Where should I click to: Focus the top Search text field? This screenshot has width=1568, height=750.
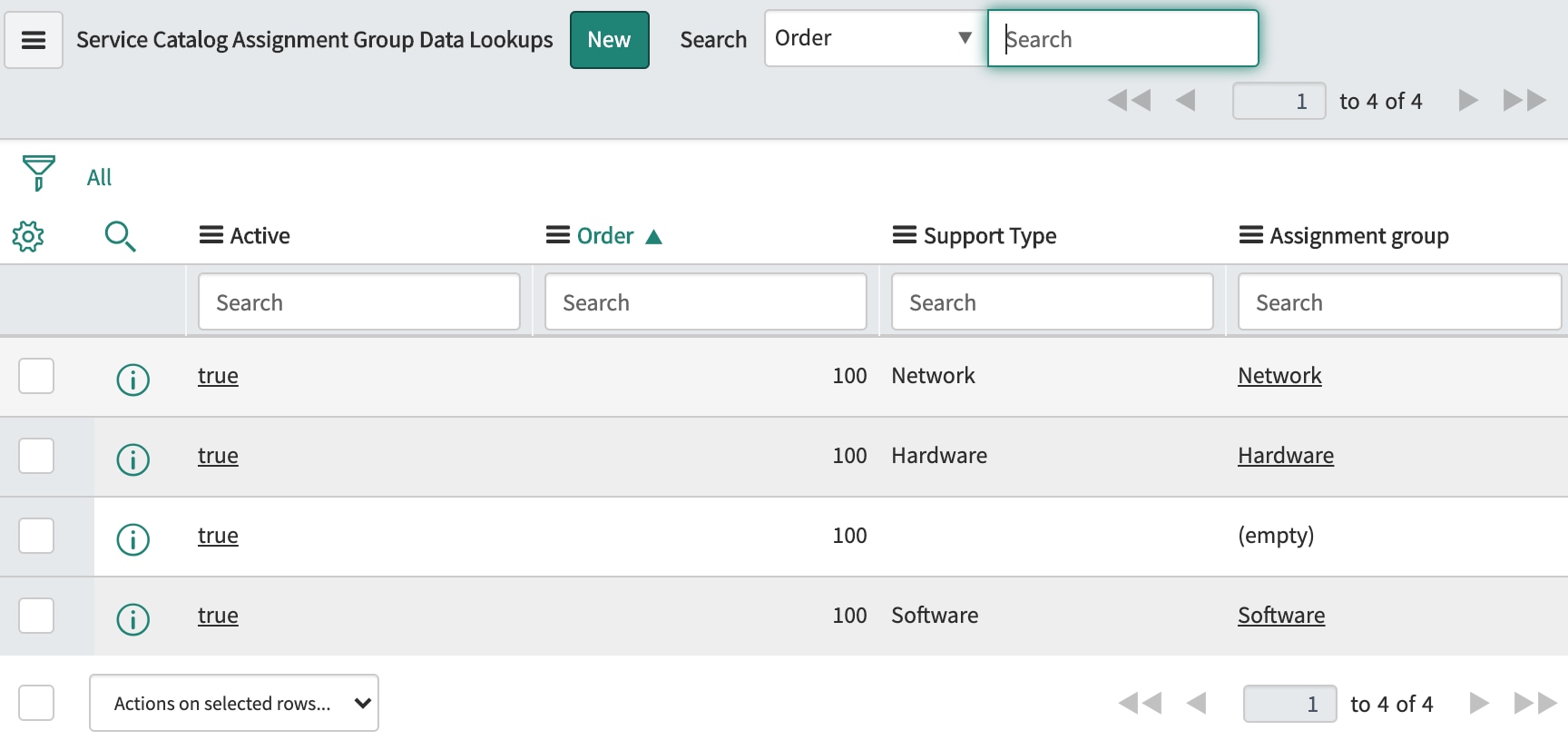tap(1123, 39)
